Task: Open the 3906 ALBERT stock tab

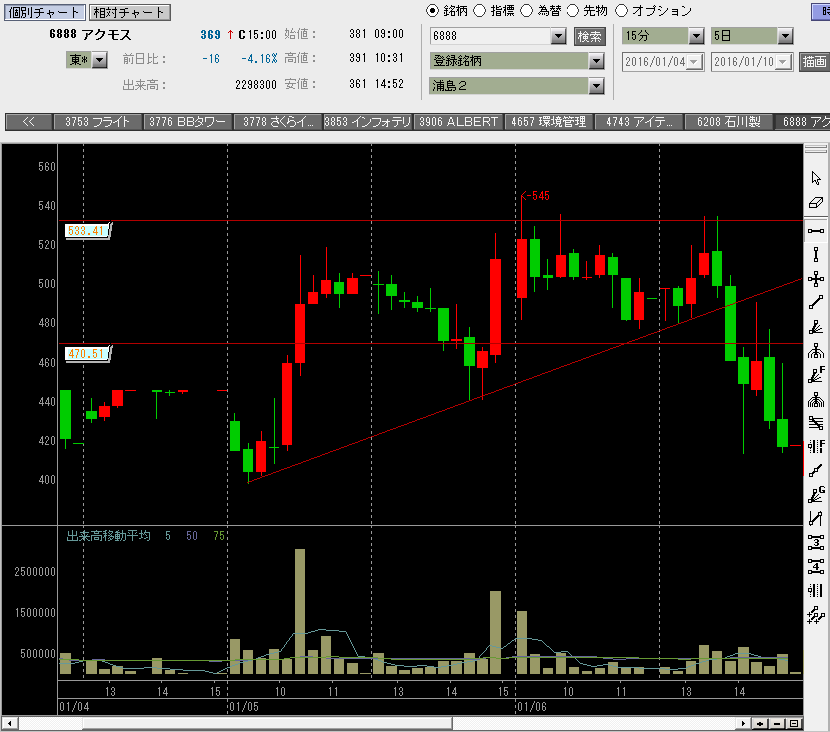Action: point(459,122)
